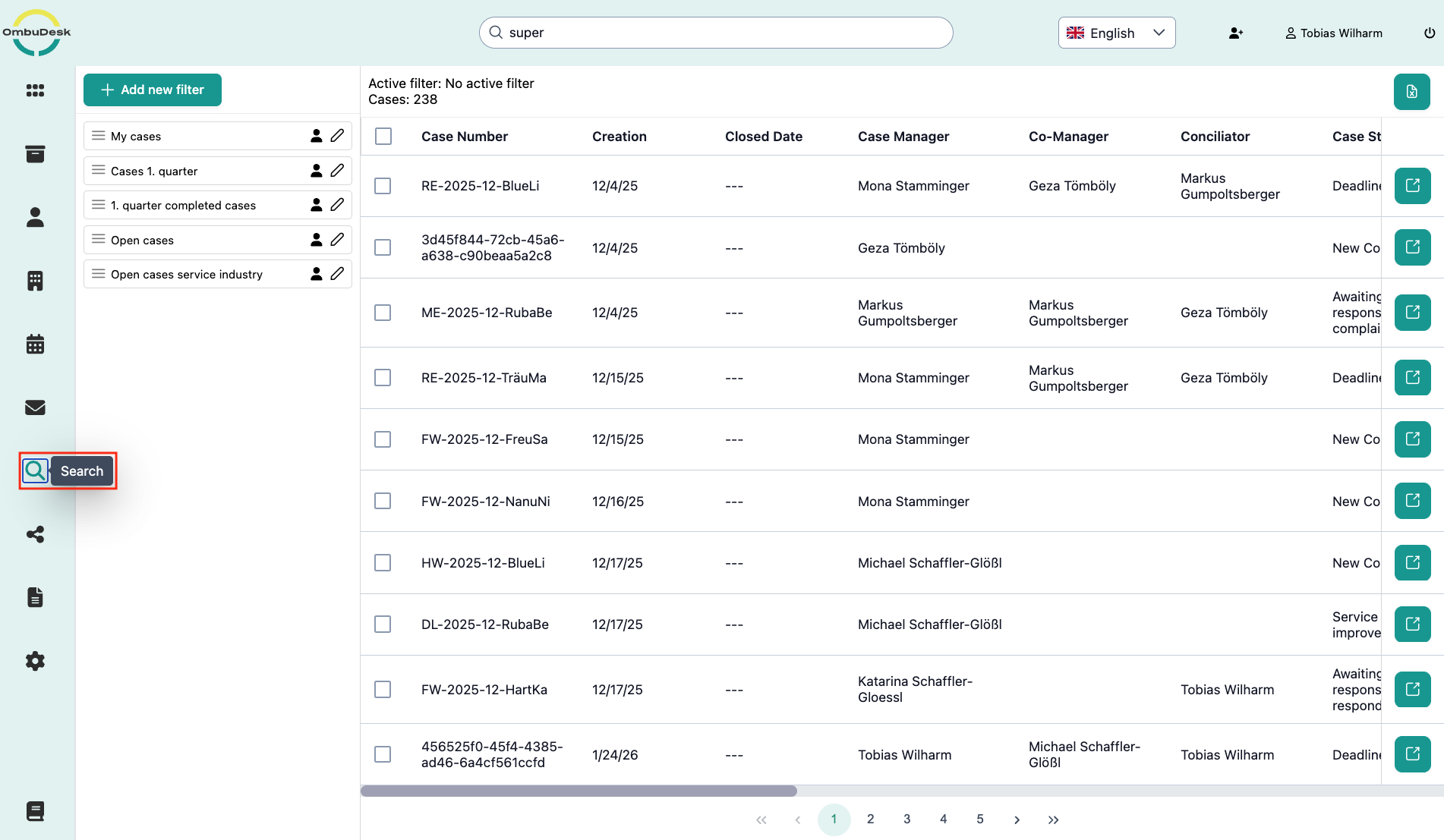1444x840 pixels.
Task: Open case DL-2025-12-RubaBe via its open icon
Action: pos(1413,624)
